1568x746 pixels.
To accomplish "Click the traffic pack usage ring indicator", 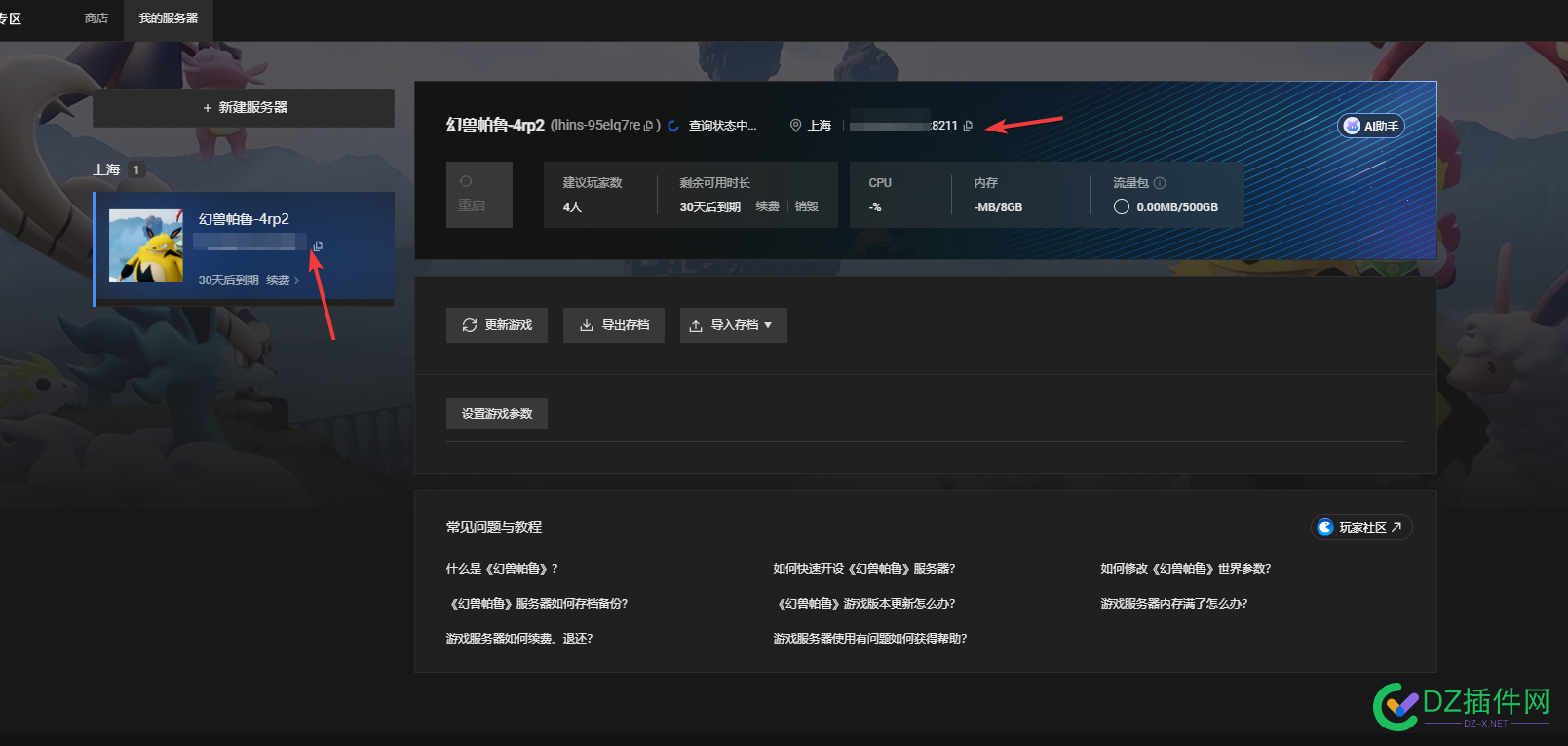I will tap(1122, 206).
